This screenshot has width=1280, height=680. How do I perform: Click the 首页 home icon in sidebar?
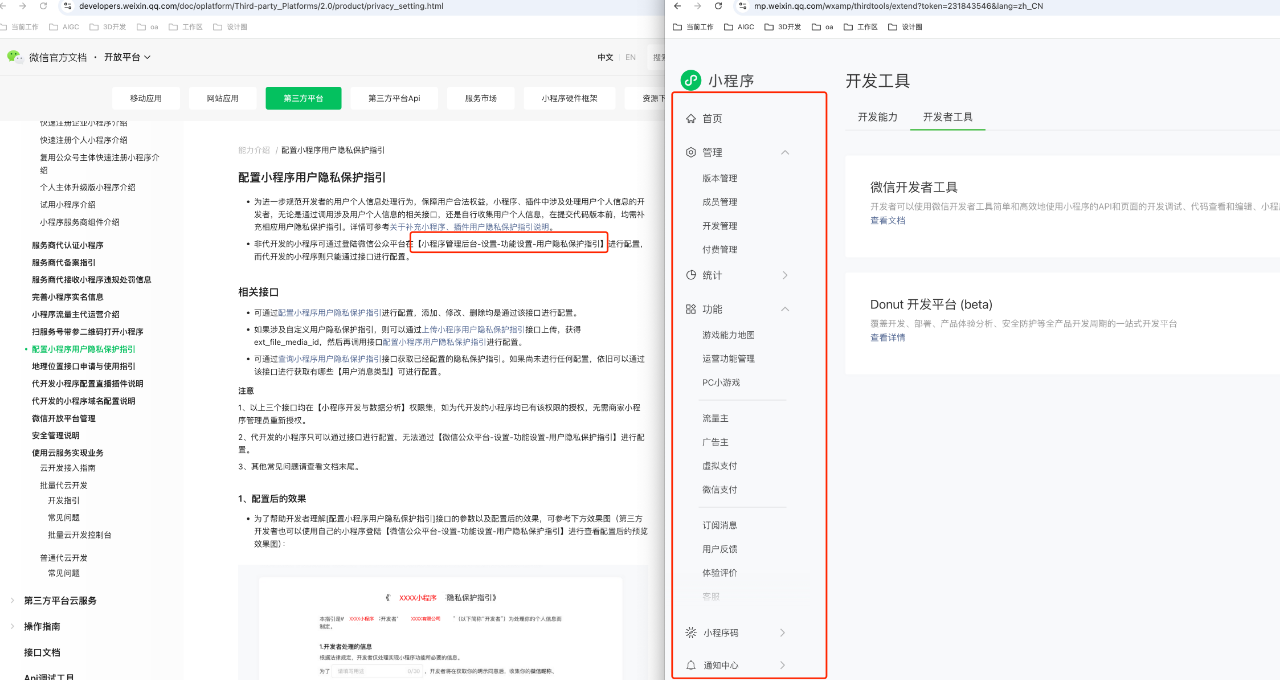pyautogui.click(x=691, y=118)
